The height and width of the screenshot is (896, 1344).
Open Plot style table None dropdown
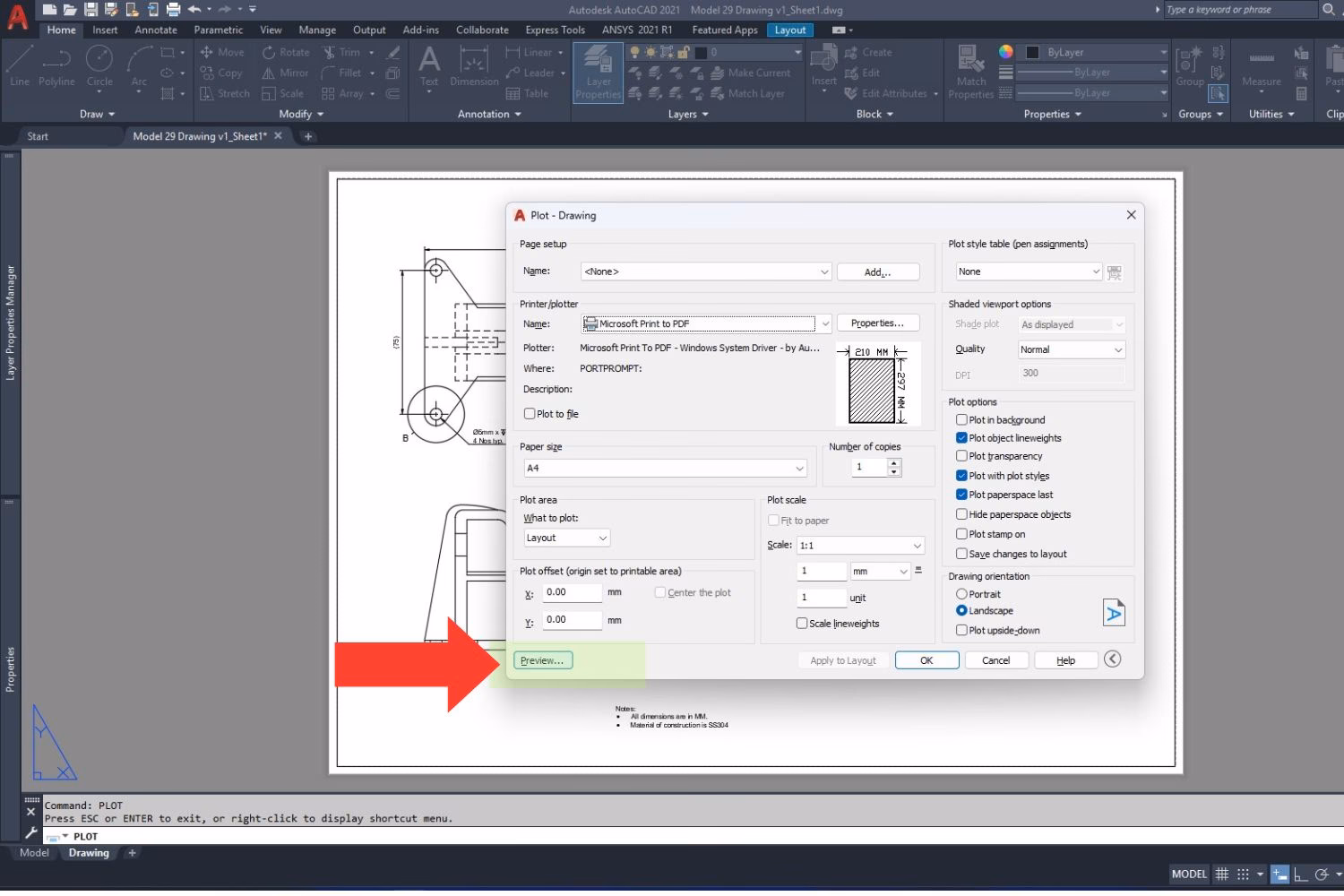coord(1029,271)
